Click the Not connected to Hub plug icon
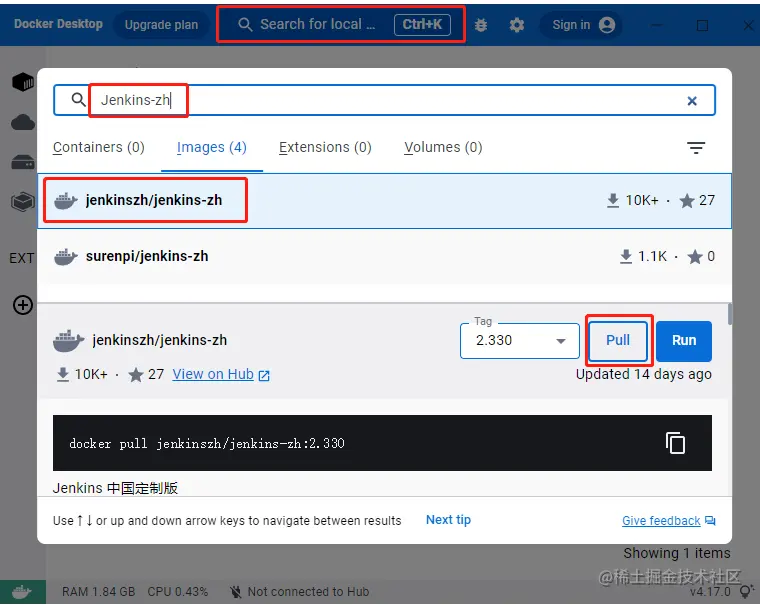The height and width of the screenshot is (605, 760). click(236, 591)
